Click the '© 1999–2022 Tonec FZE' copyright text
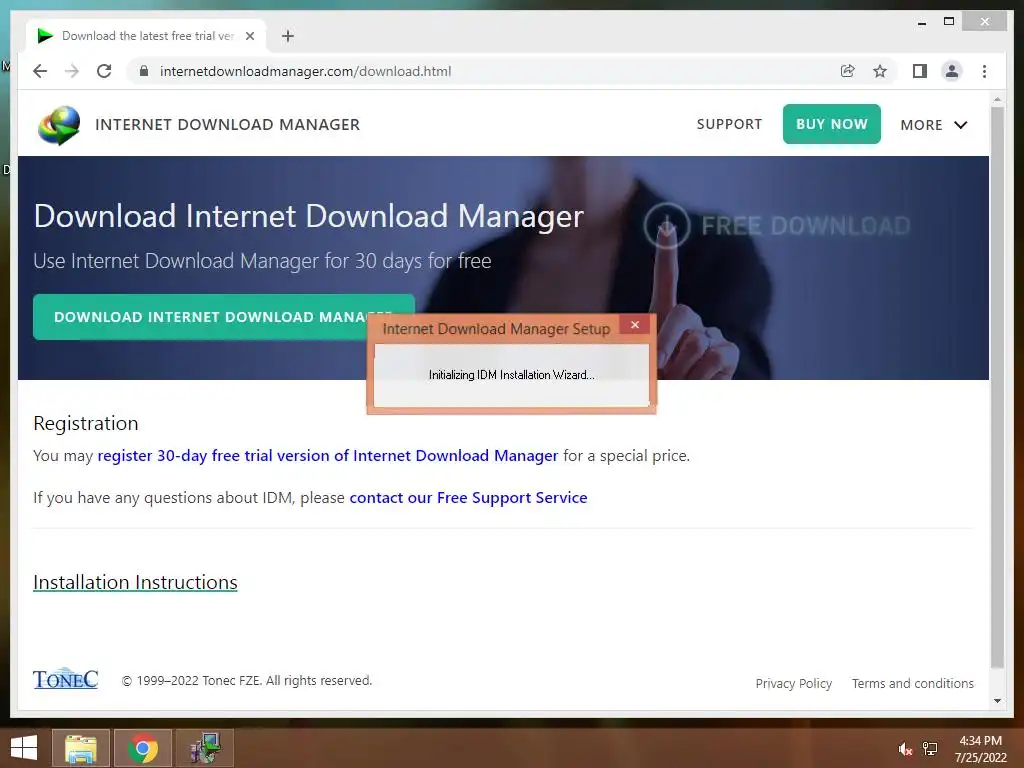 tap(247, 680)
